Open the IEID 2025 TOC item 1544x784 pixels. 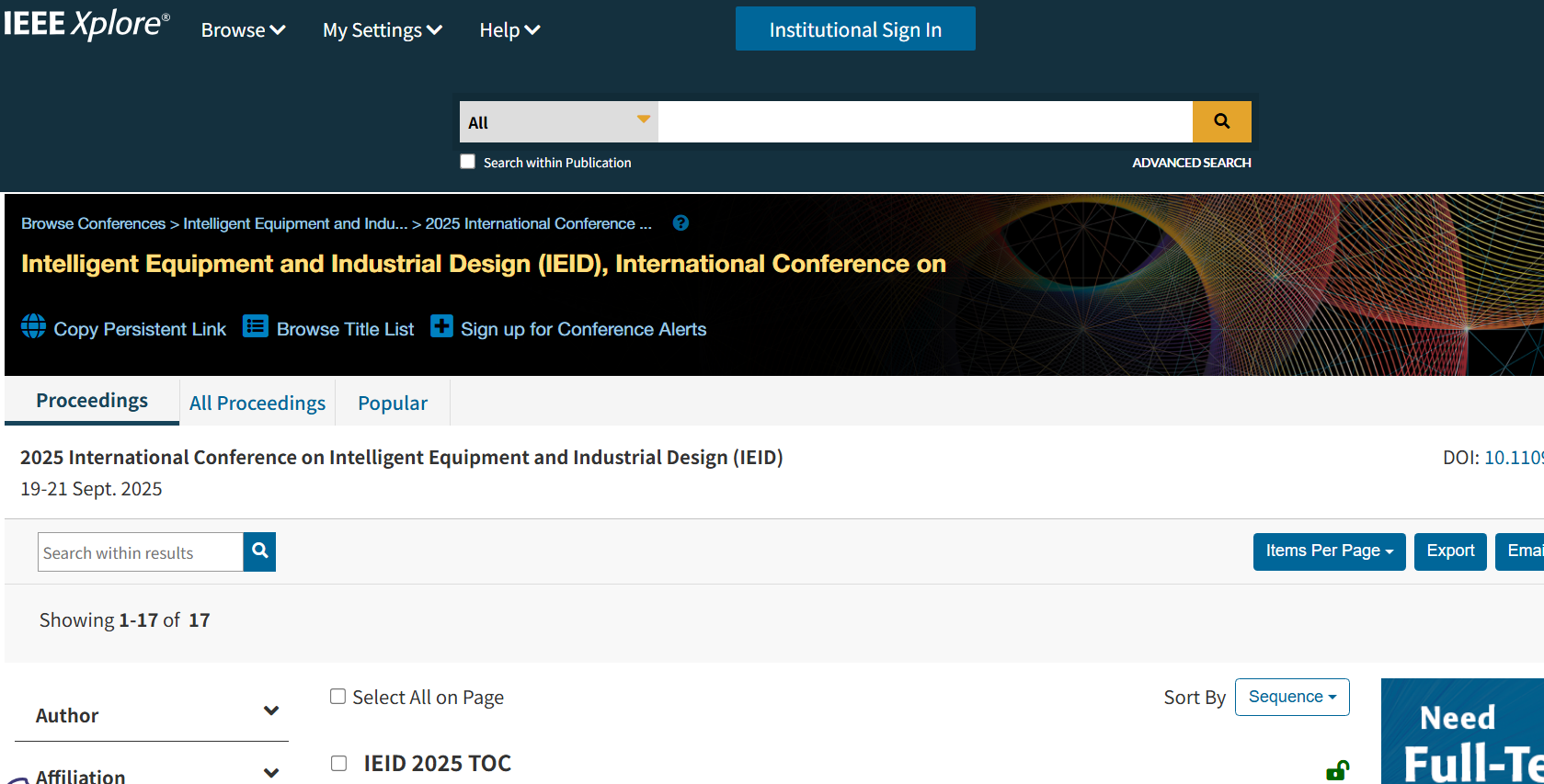pos(438,764)
